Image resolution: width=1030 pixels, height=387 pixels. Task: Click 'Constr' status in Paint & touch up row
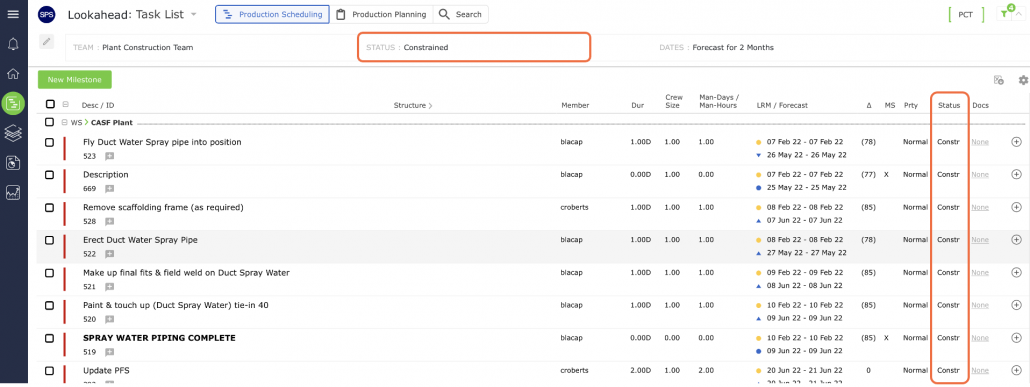click(x=949, y=305)
